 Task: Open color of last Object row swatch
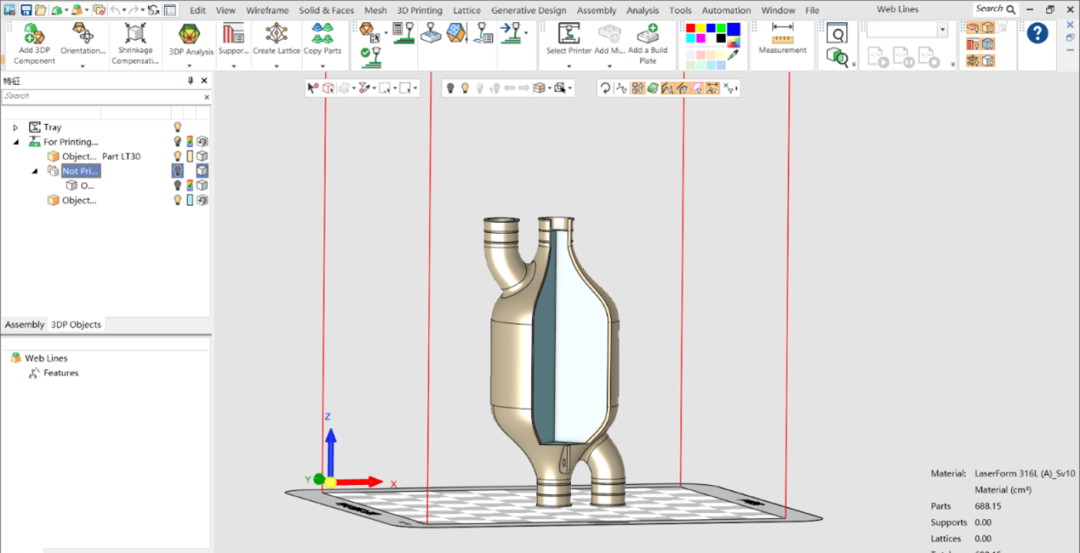(x=189, y=200)
